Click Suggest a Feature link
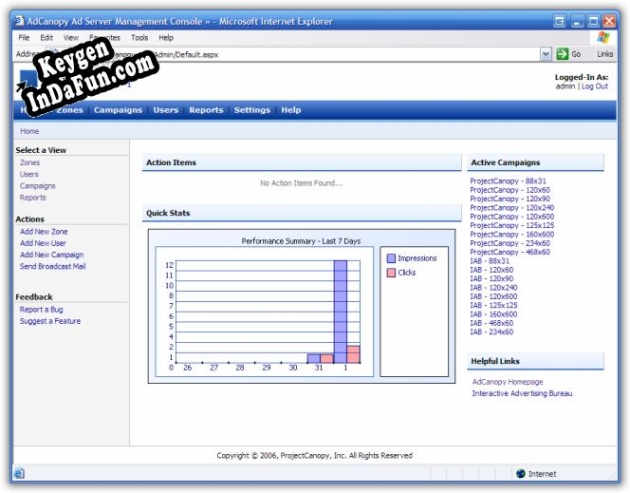 click(x=50, y=321)
